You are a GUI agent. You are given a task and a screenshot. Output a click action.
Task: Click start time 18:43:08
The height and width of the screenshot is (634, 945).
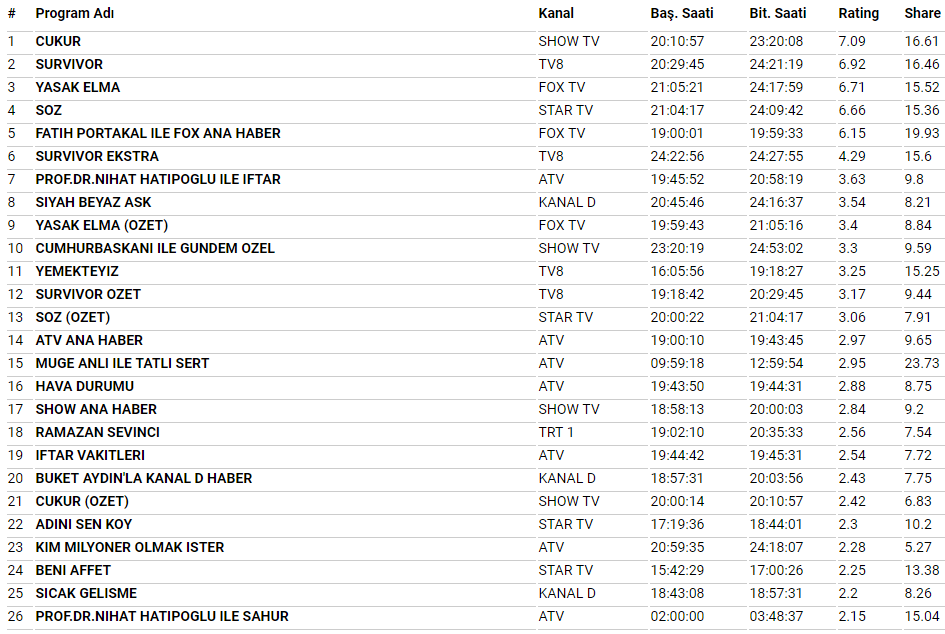[677, 593]
